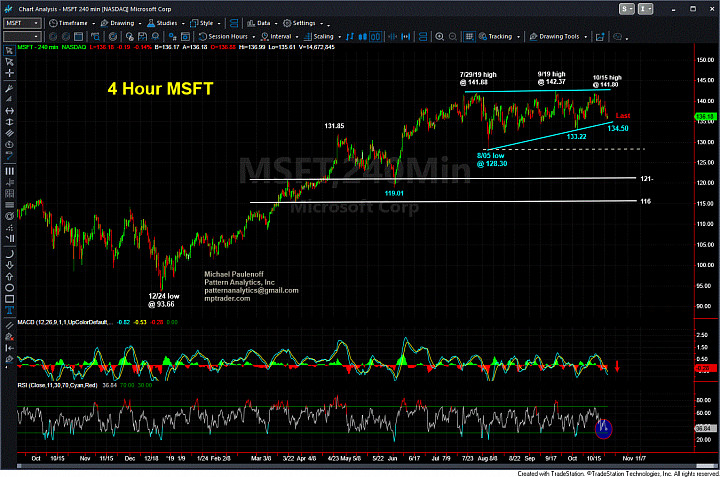
Task: Click the stacked panels icon beside Style
Action: [234, 23]
